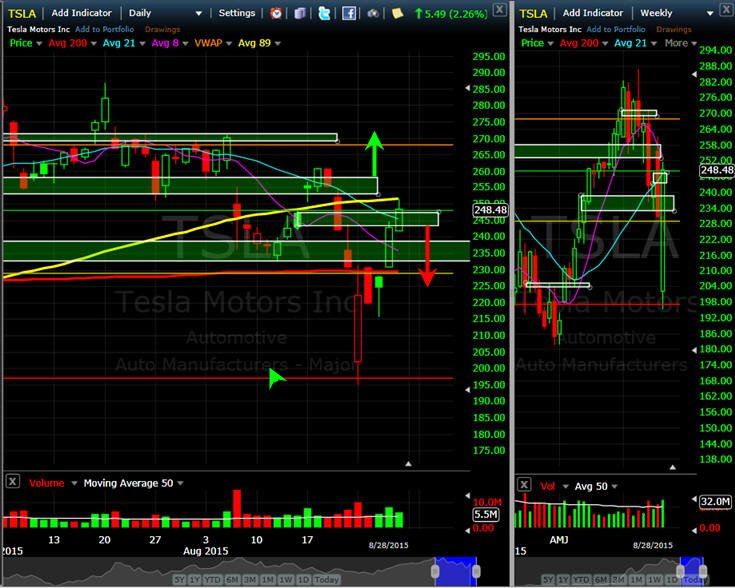Share chart via the Facebook icon
This screenshot has width=735, height=588.
(x=349, y=13)
